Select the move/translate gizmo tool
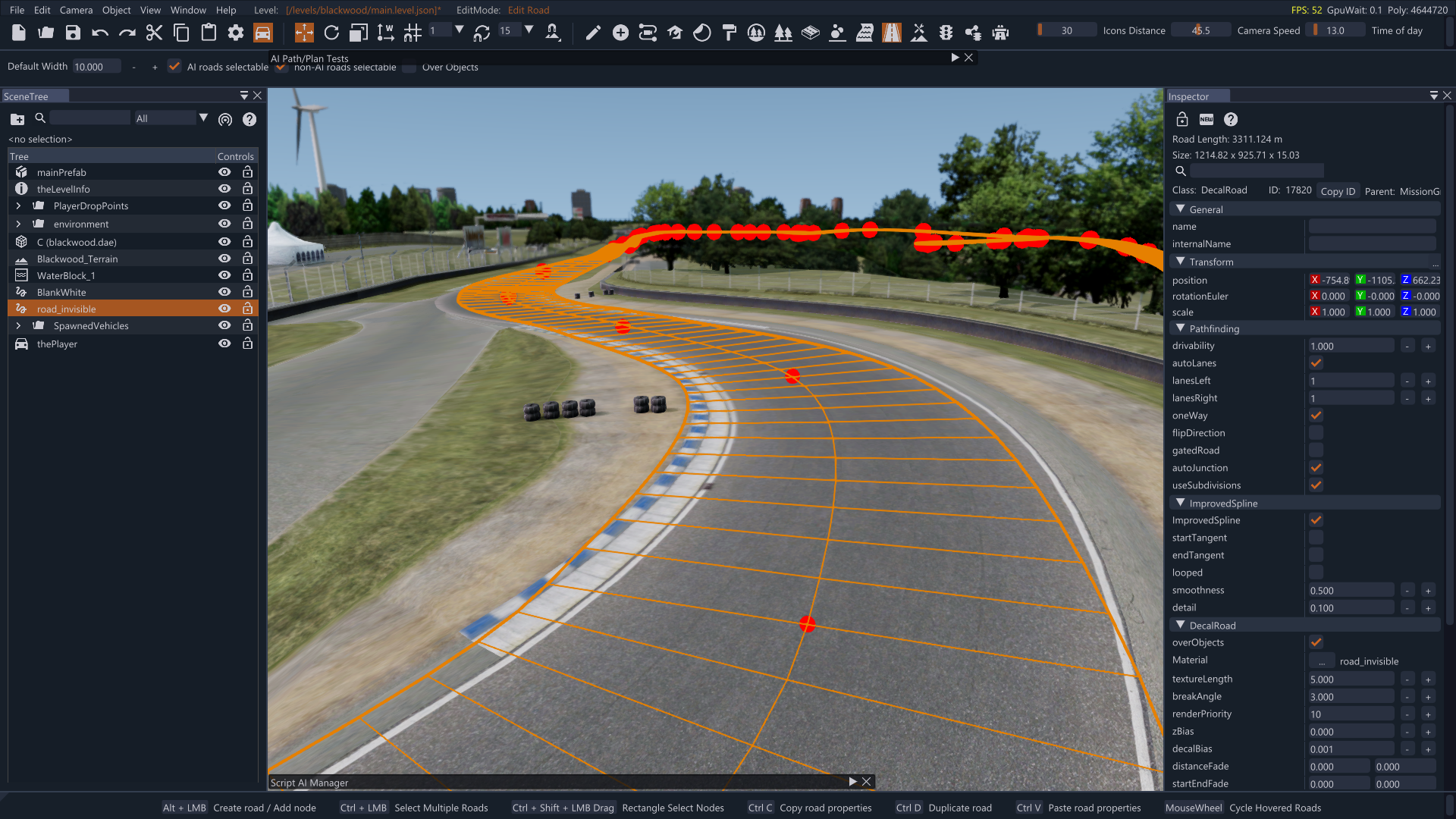This screenshot has height=819, width=1456. (x=304, y=32)
